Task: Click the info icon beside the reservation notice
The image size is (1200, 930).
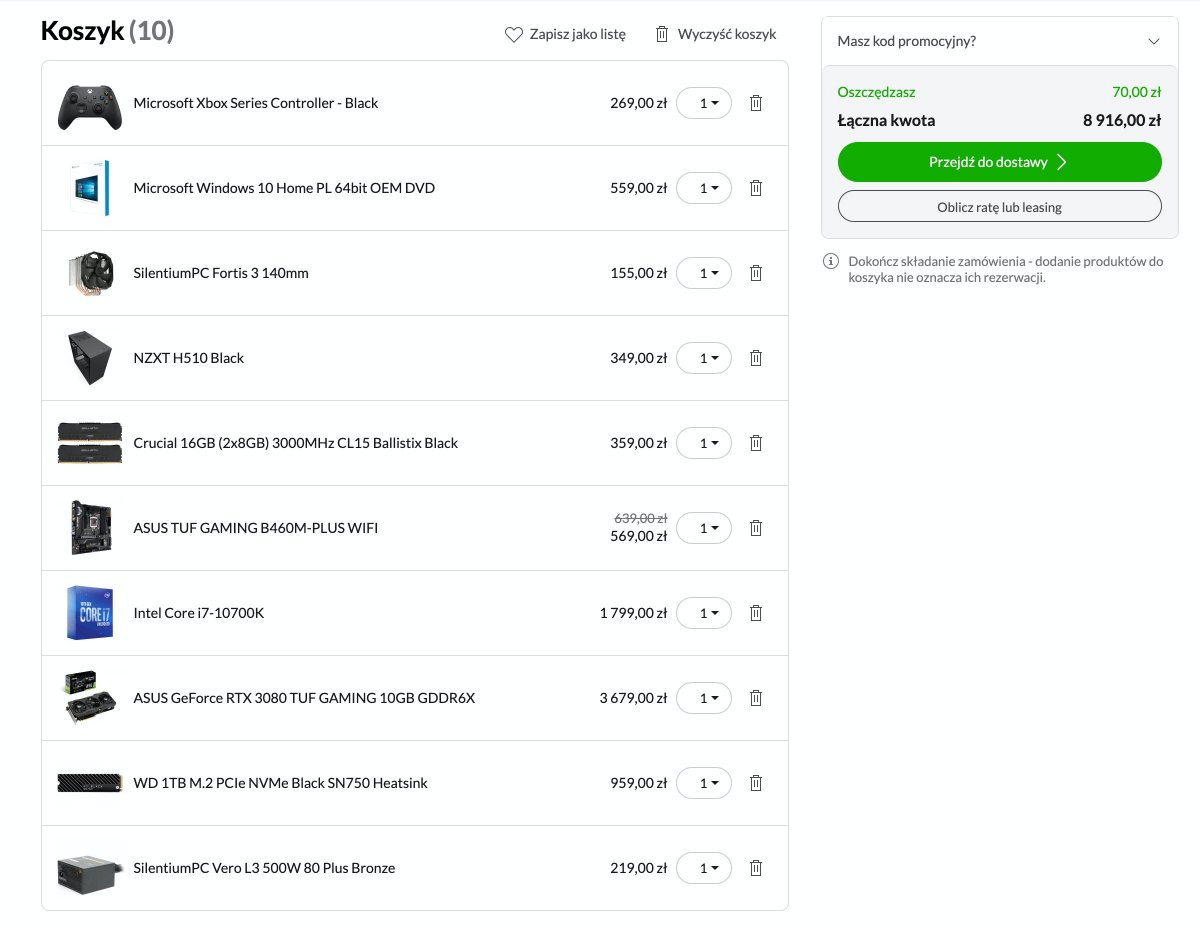Action: pyautogui.click(x=830, y=262)
